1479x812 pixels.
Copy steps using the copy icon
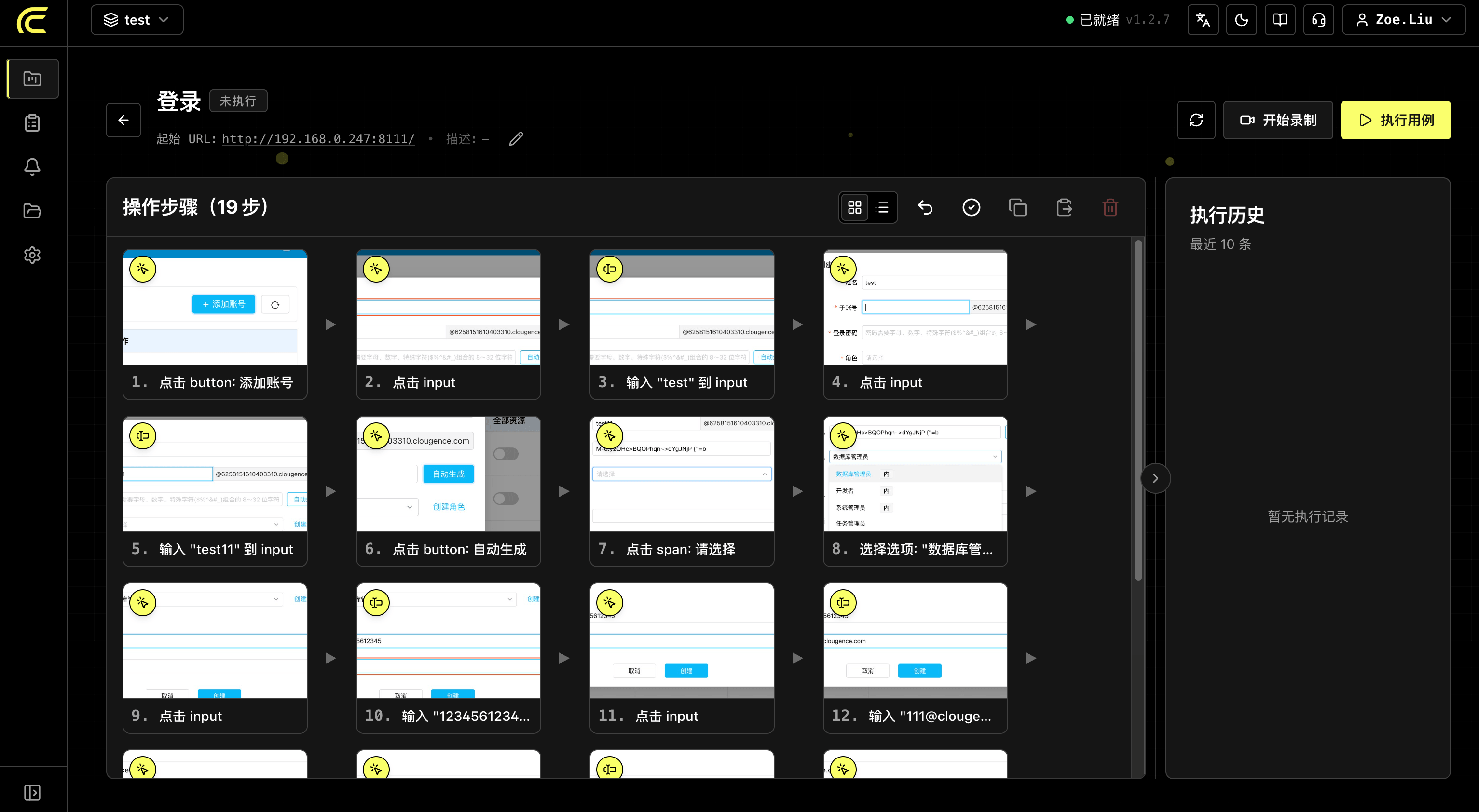point(1017,207)
